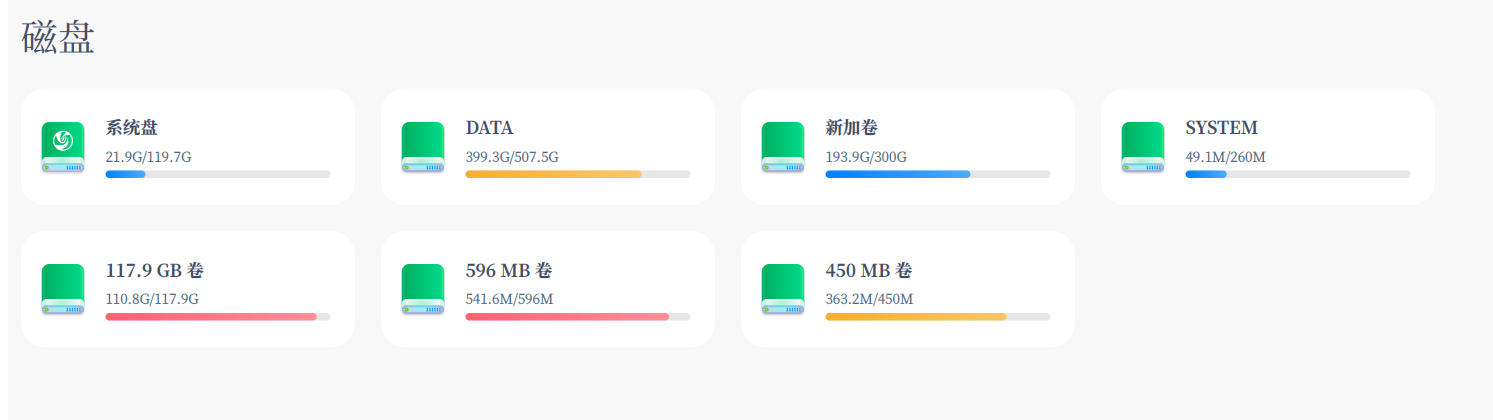Open the DATA disk label
The width and height of the screenshot is (1493, 420).
tap(489, 128)
